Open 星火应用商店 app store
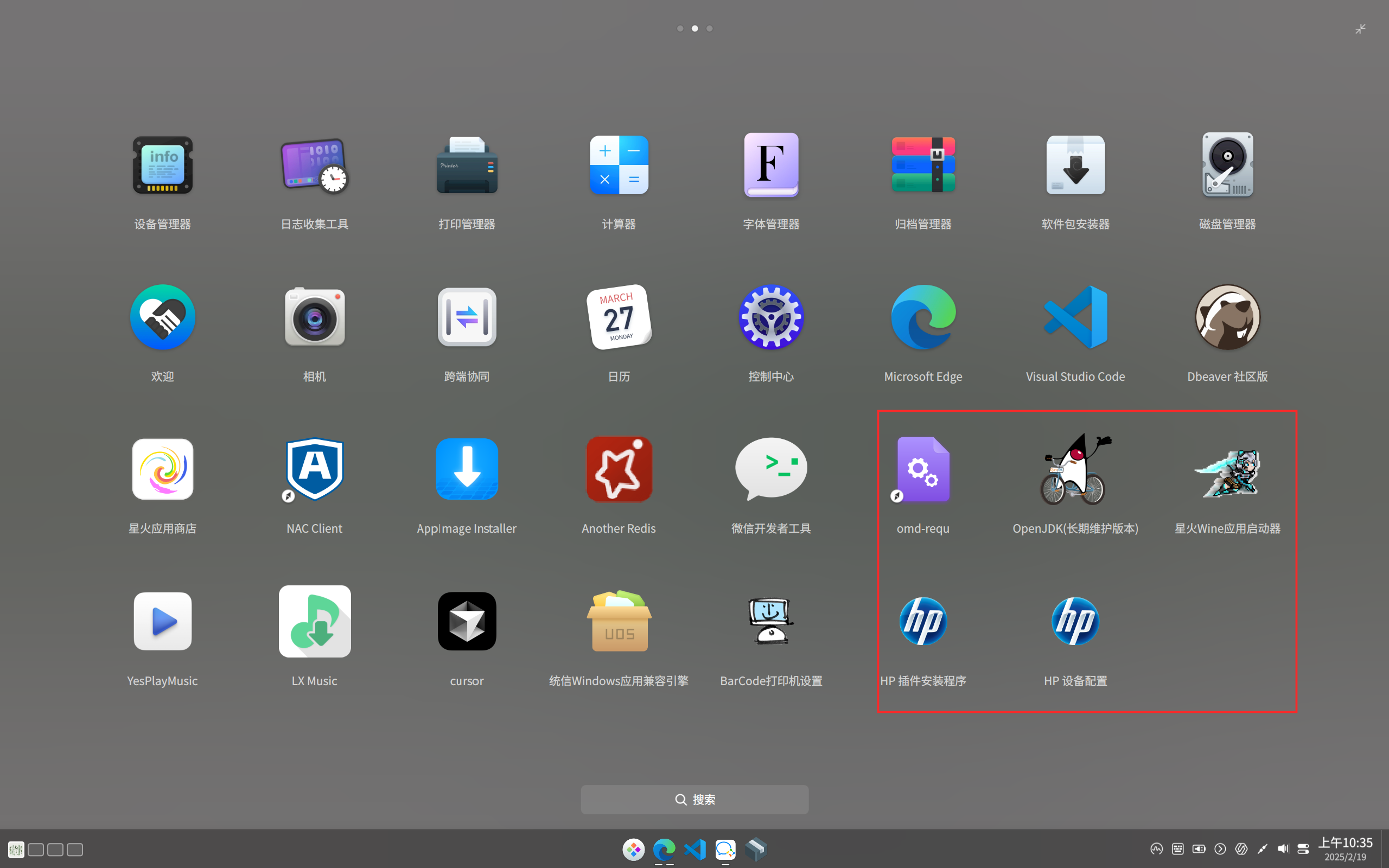 coord(162,469)
